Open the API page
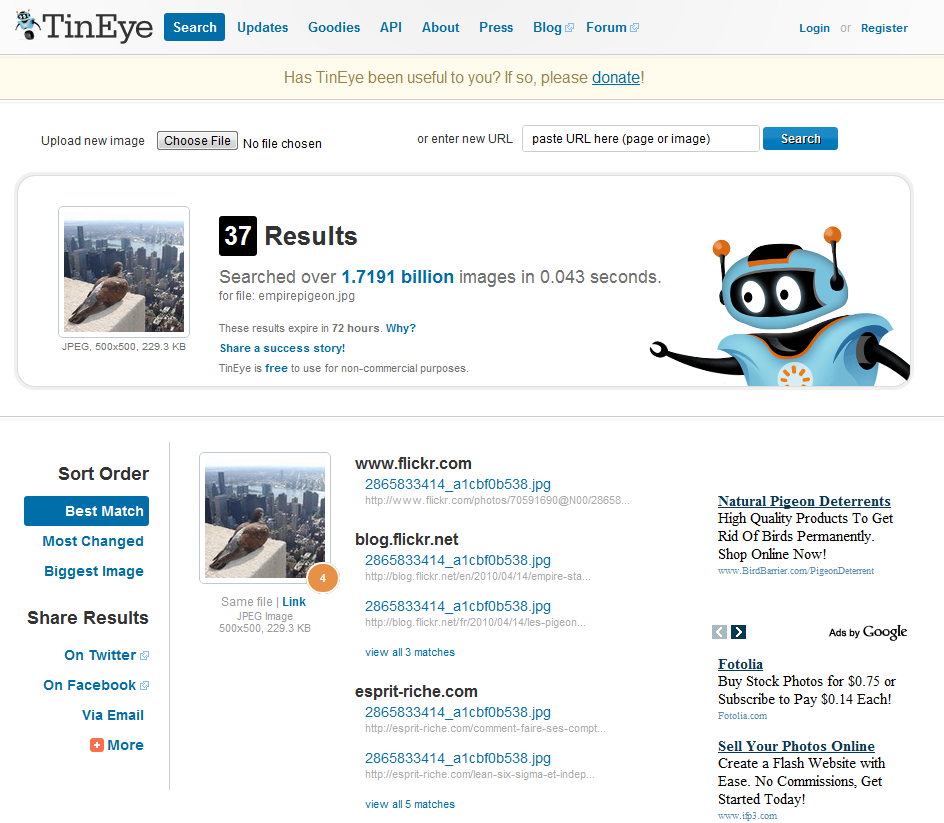This screenshot has height=823, width=944. [391, 28]
